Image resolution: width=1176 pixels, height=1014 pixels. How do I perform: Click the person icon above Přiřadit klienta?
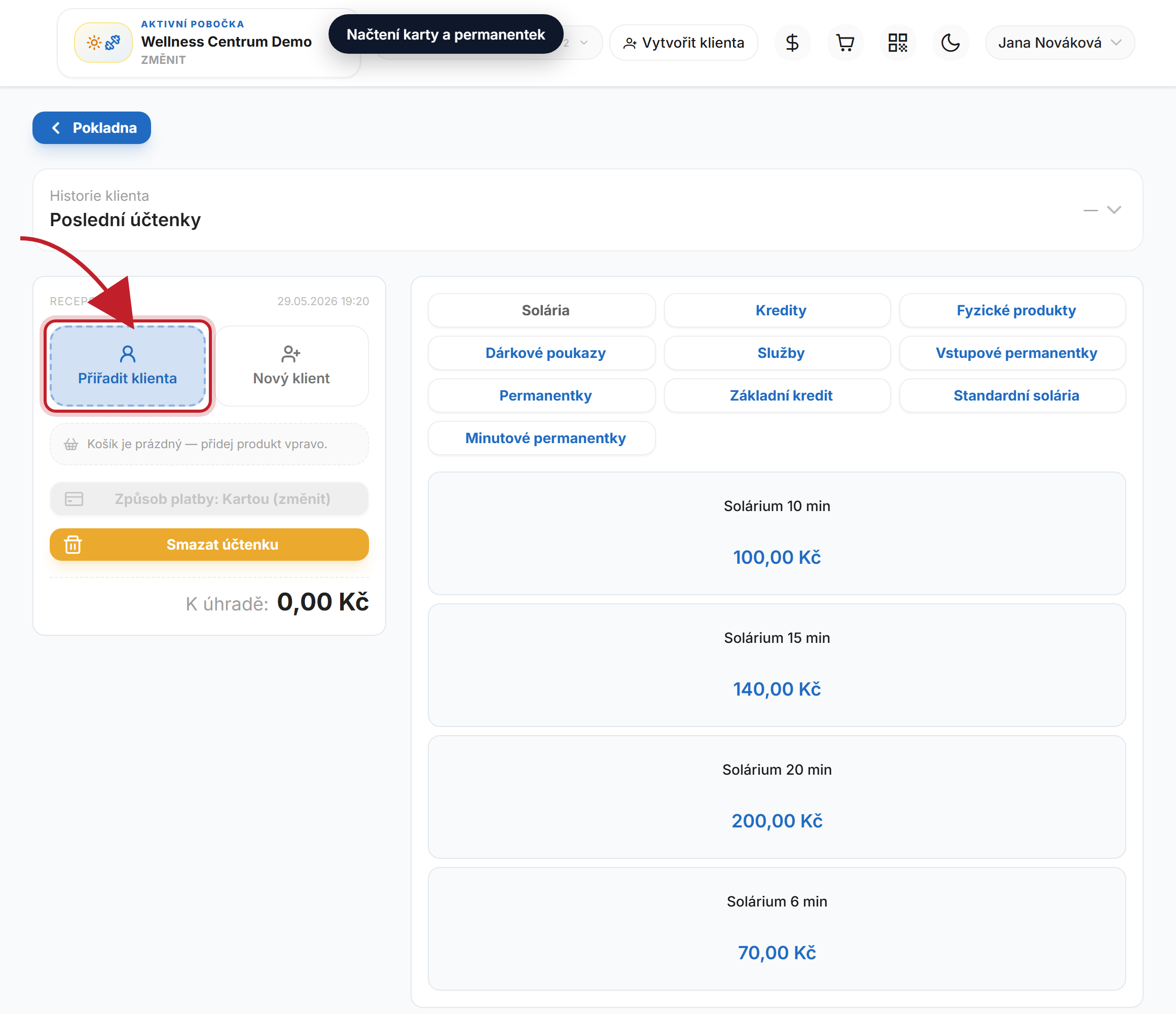pos(128,354)
